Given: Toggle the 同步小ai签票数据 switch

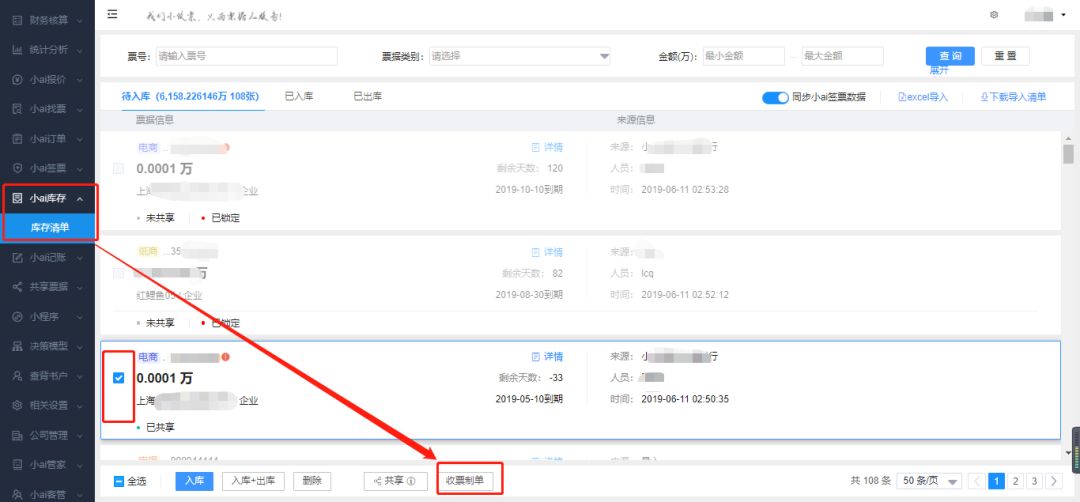Looking at the screenshot, I should point(775,97).
